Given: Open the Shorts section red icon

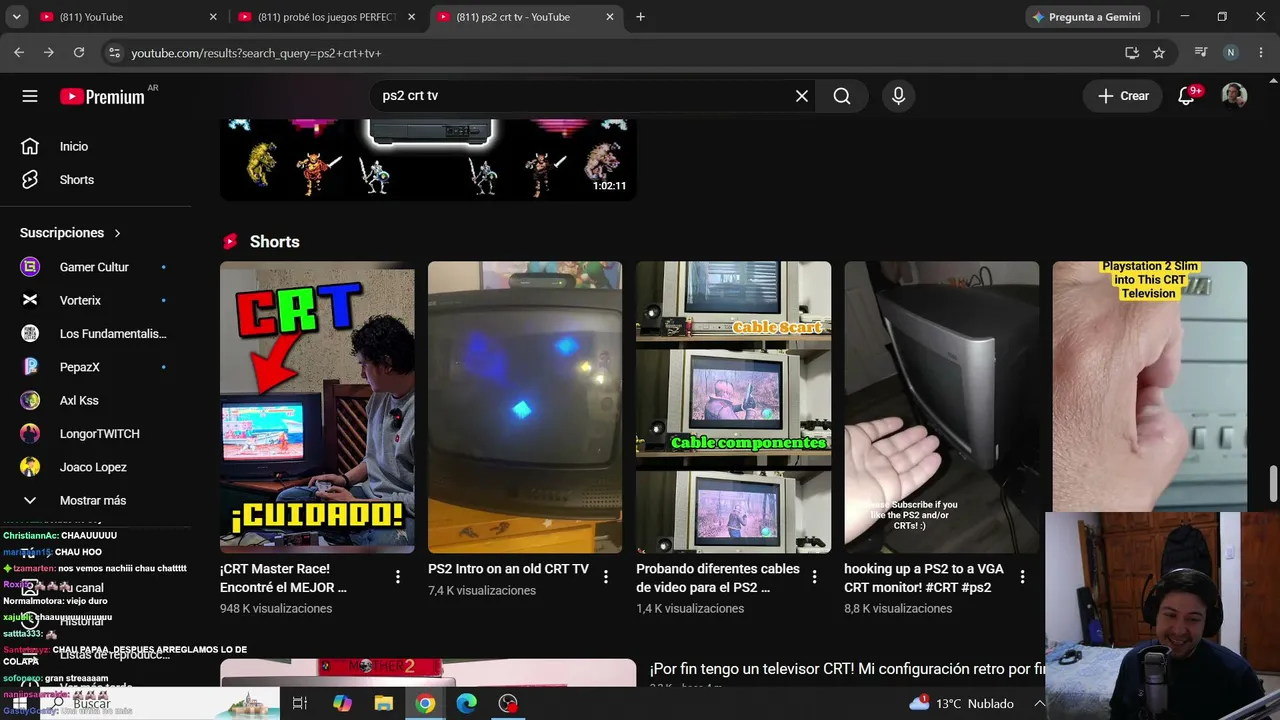Looking at the screenshot, I should click(x=231, y=242).
